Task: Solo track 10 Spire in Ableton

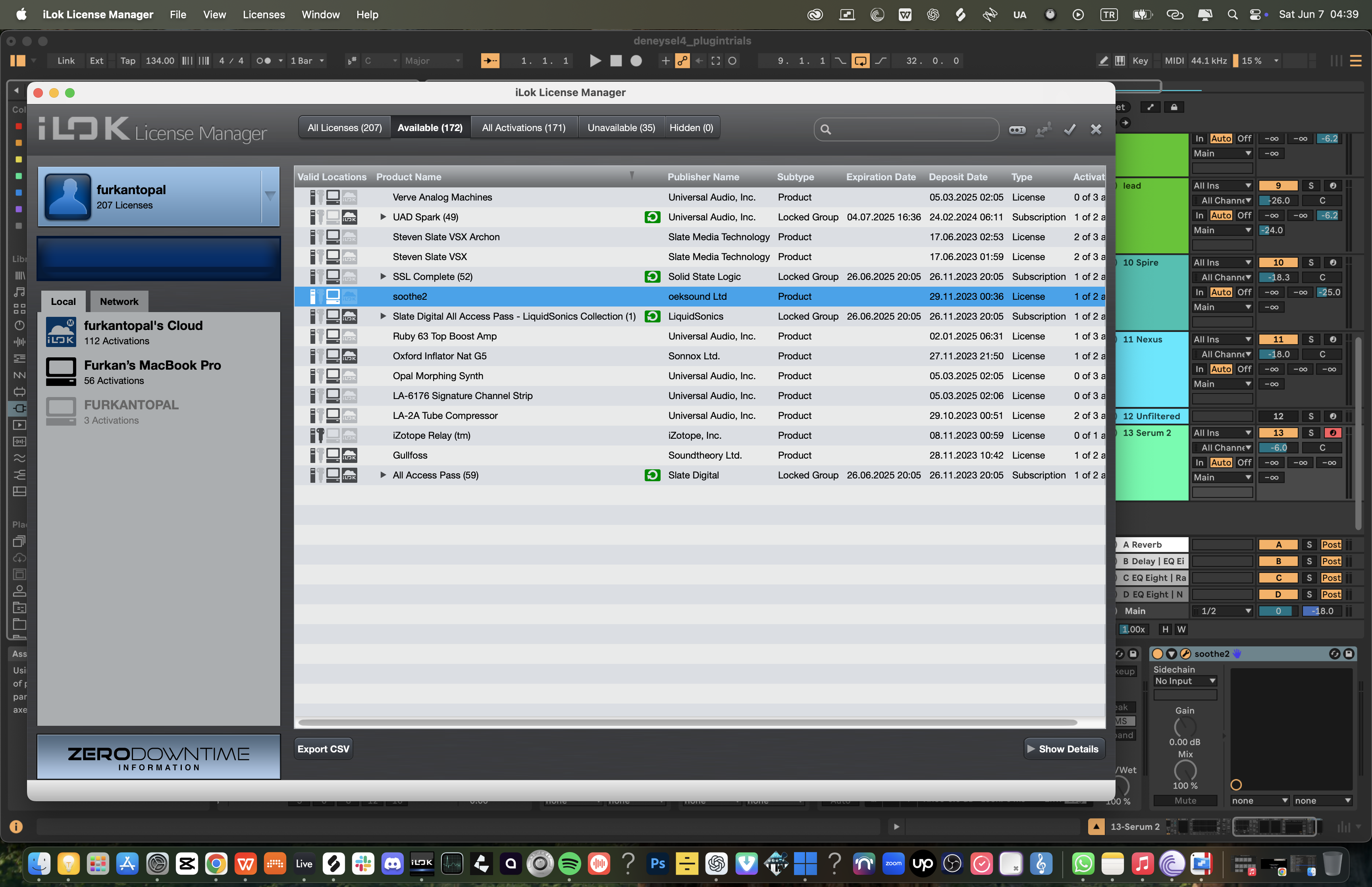Action: (1310, 262)
